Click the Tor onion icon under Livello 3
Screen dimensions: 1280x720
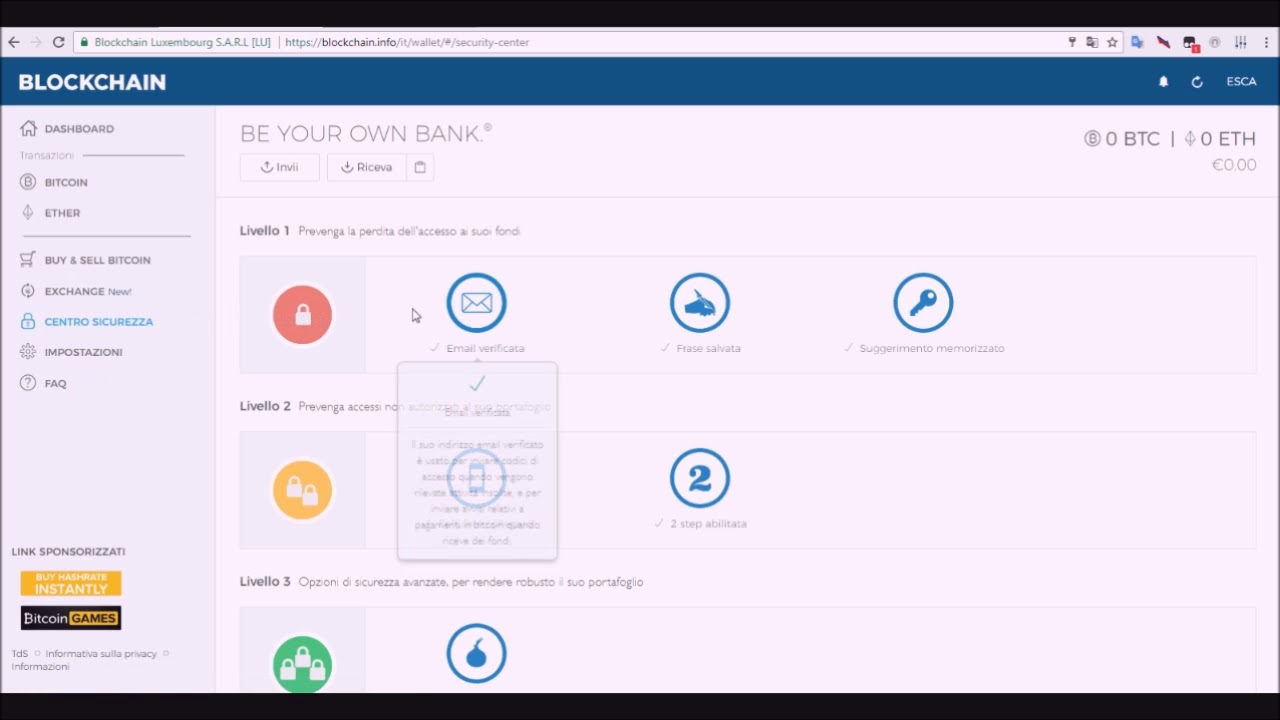coord(476,653)
